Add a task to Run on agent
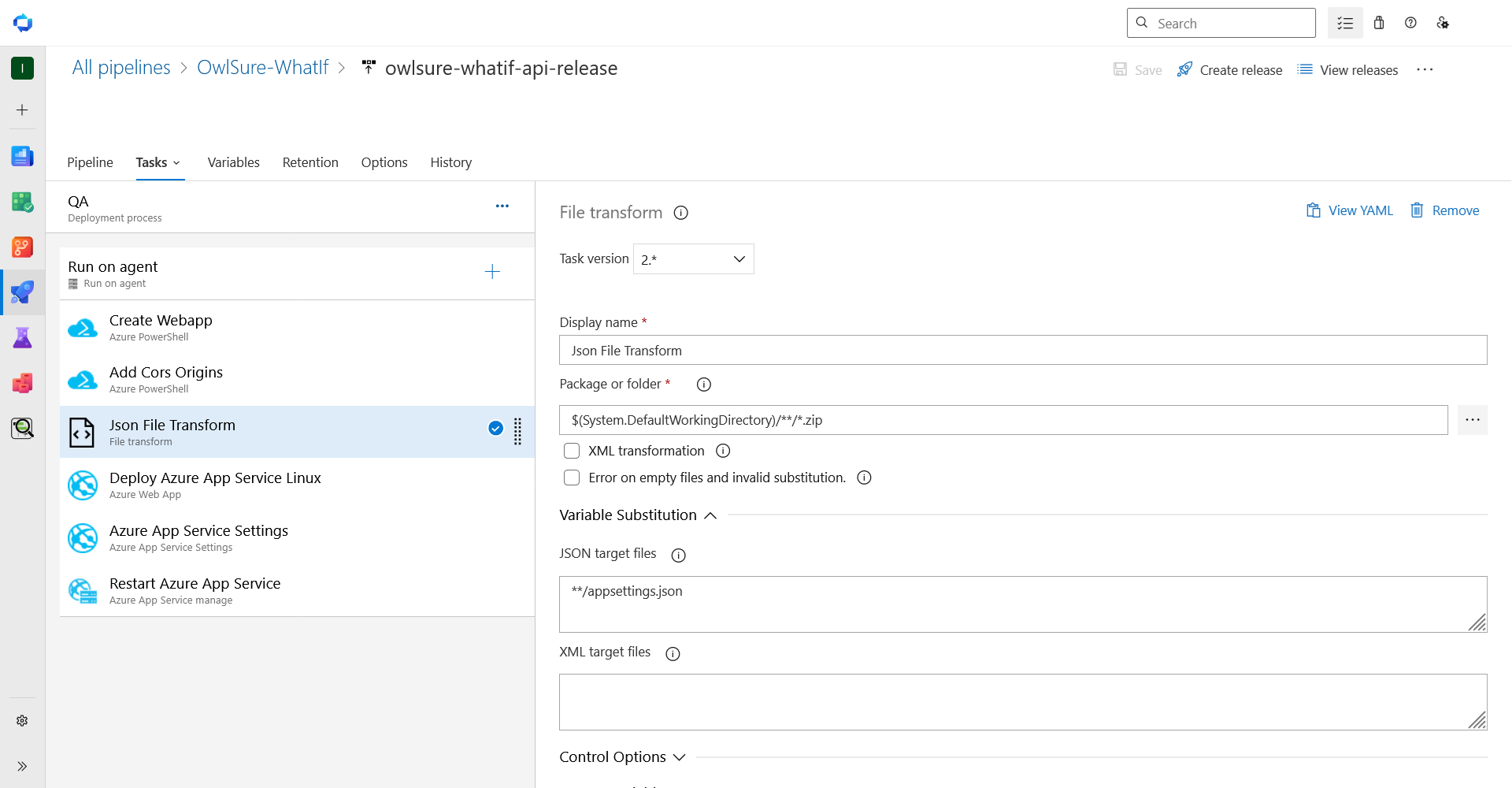This screenshot has width=1512, height=788. tap(492, 272)
